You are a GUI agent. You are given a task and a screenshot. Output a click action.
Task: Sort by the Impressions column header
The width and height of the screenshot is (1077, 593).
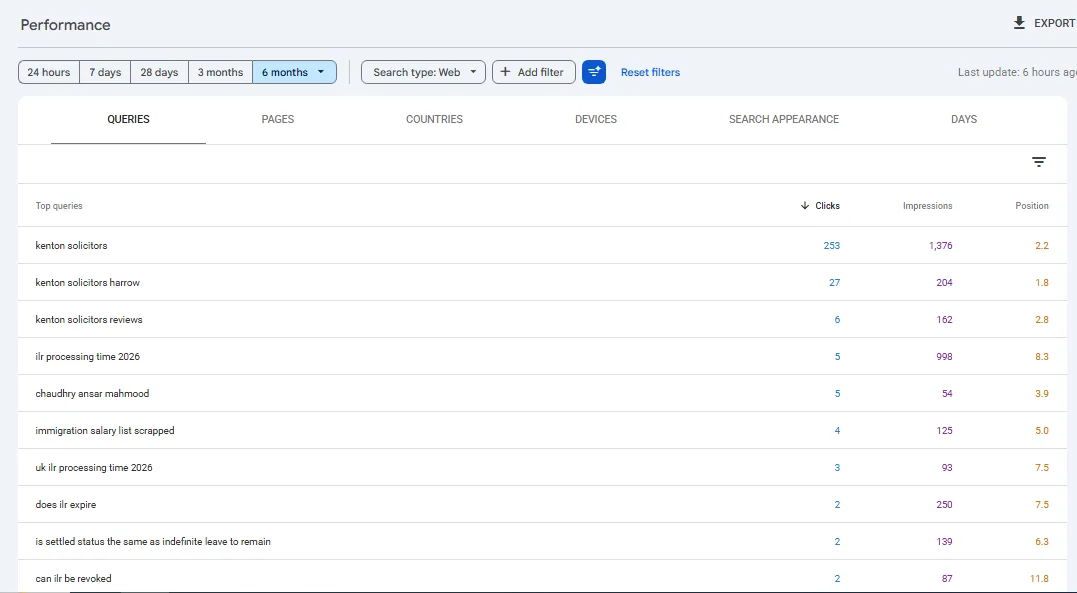pyautogui.click(x=927, y=205)
